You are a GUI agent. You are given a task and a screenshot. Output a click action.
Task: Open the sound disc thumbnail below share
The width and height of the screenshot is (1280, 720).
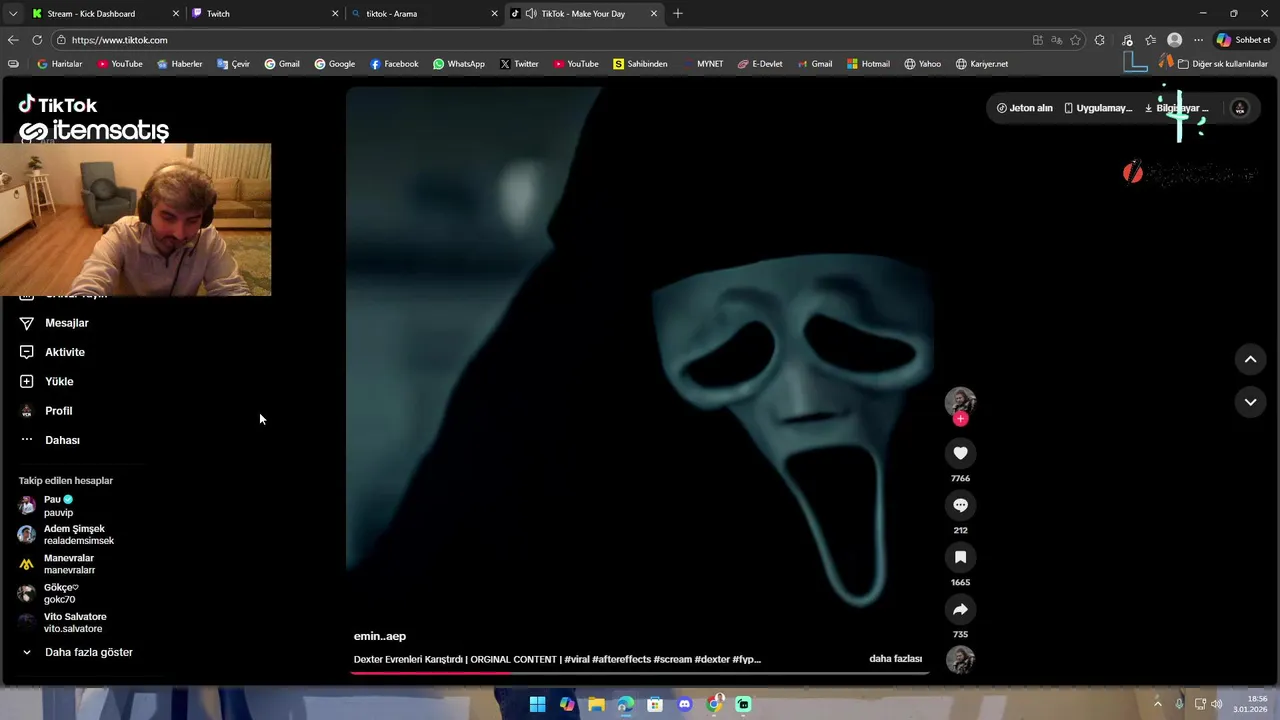click(960, 660)
